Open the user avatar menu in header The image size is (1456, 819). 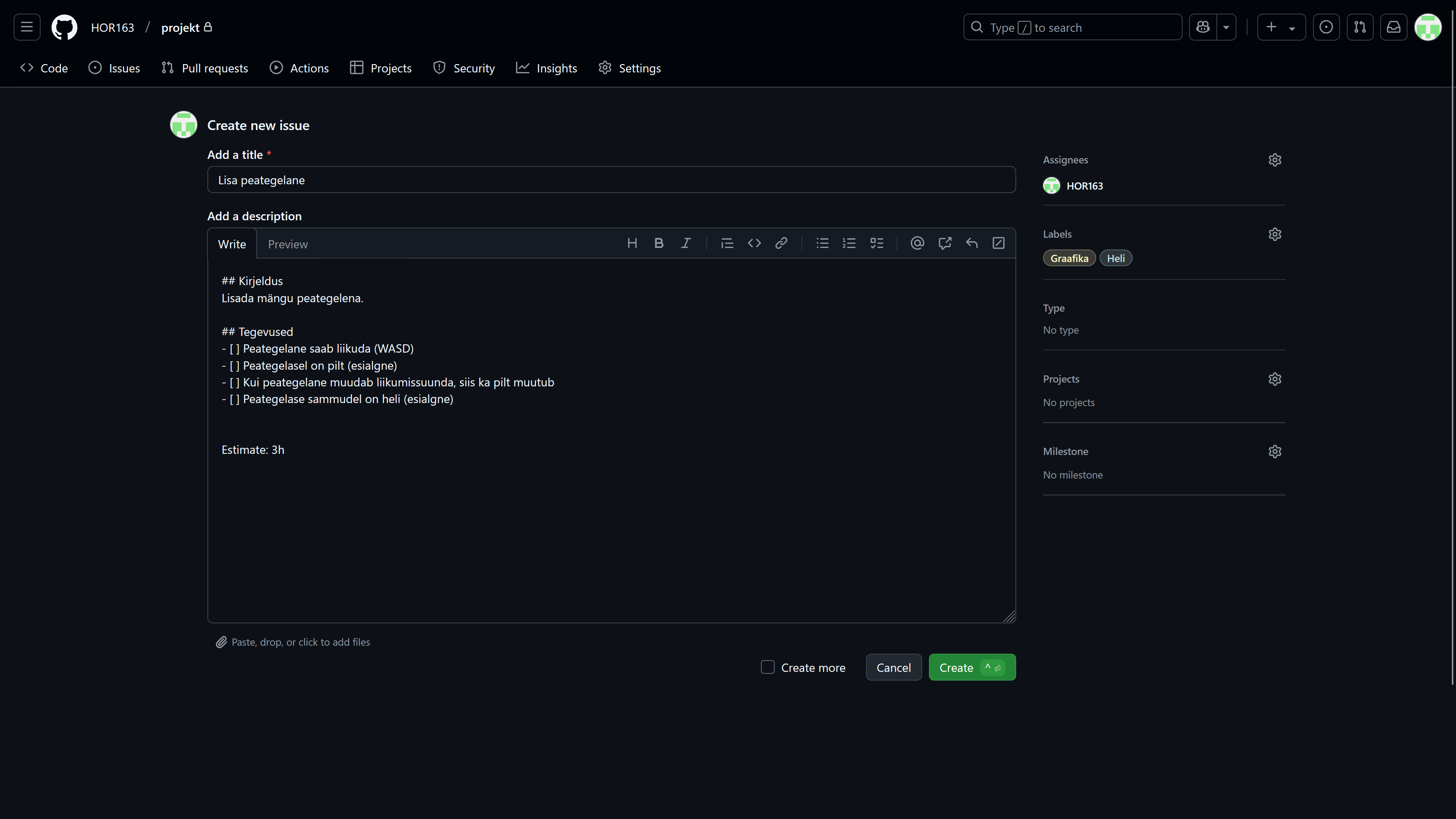coord(1428,27)
